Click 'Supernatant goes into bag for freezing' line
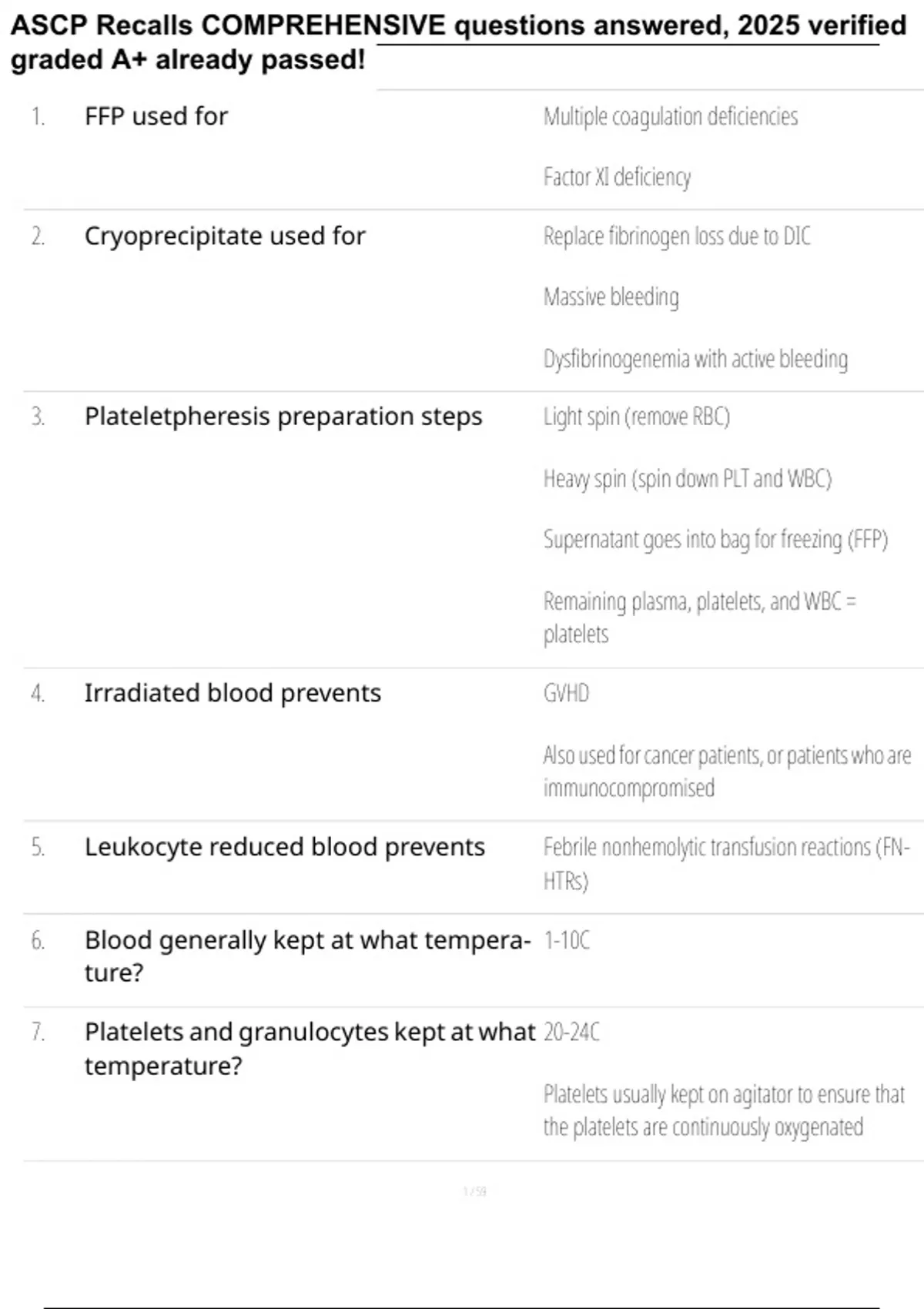The image size is (924, 1309). click(715, 539)
